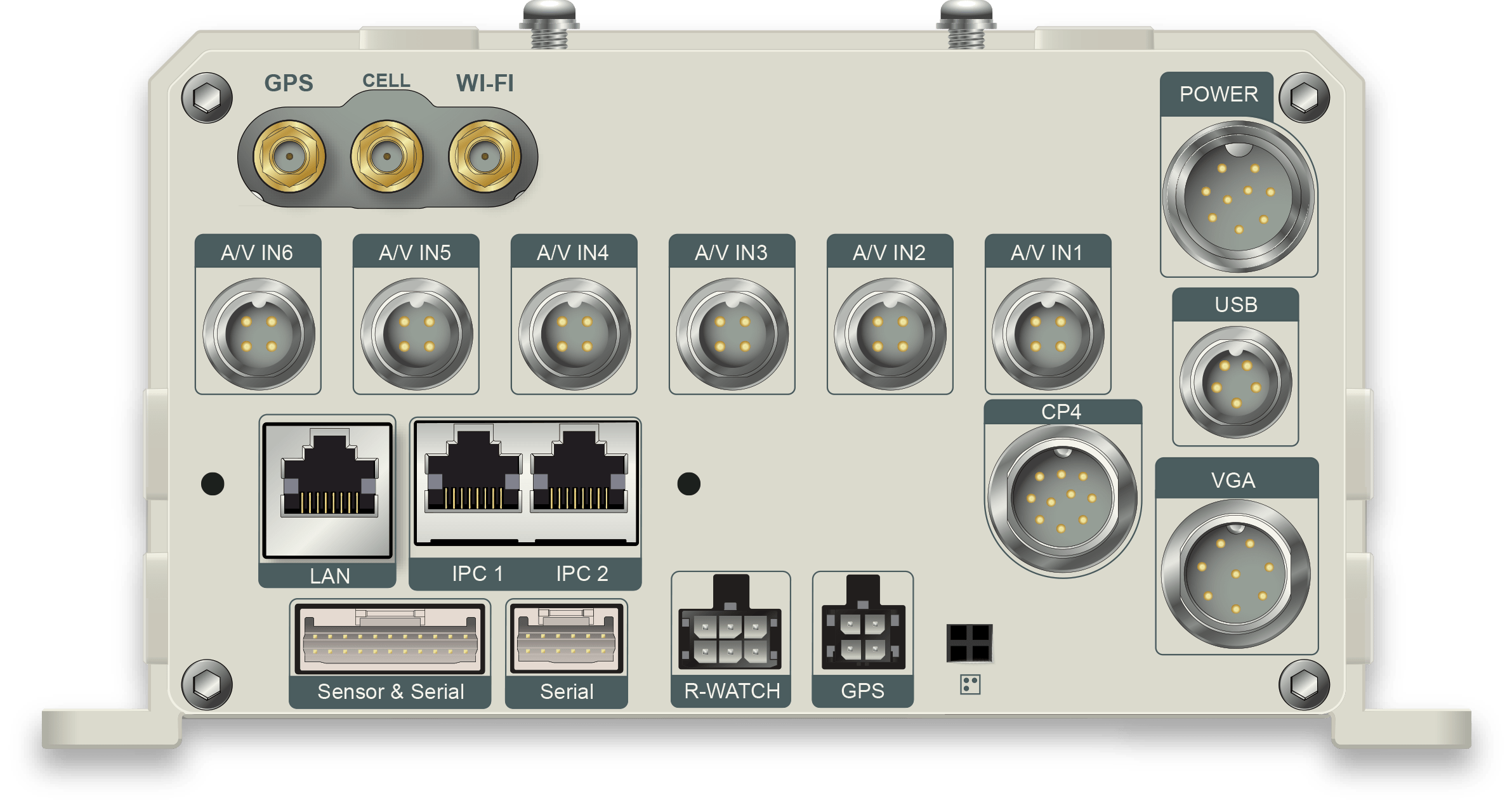Click the CELL antenna label
The height and width of the screenshot is (808, 1512).
[x=386, y=81]
